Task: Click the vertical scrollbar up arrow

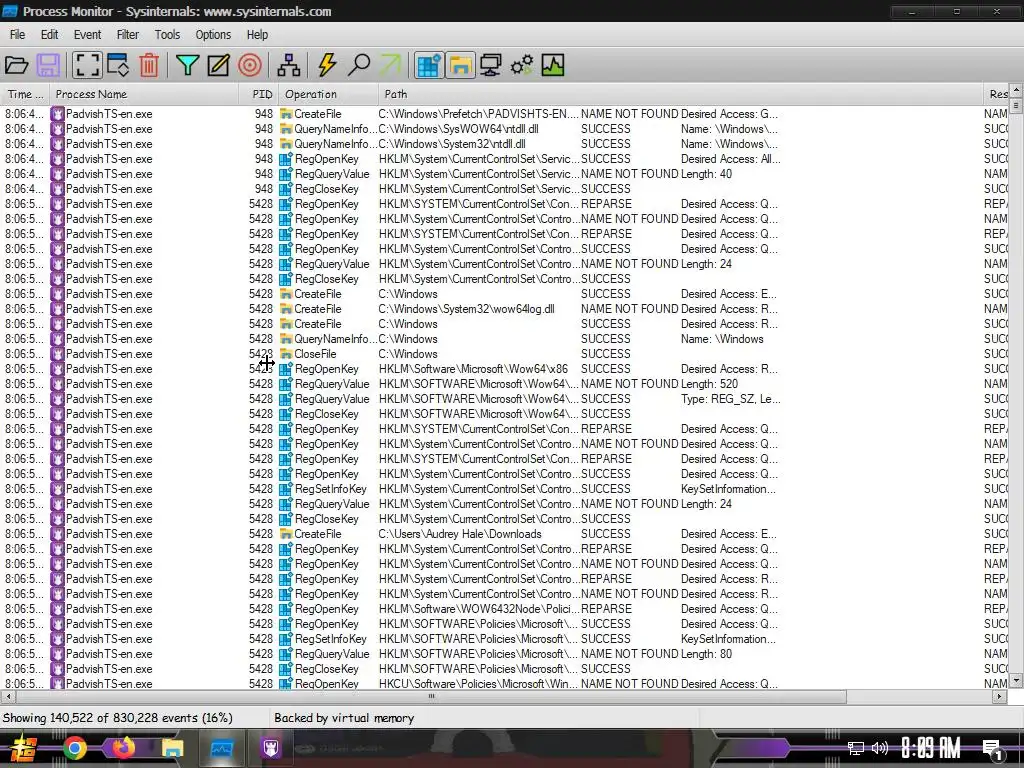Action: tap(1016, 89)
